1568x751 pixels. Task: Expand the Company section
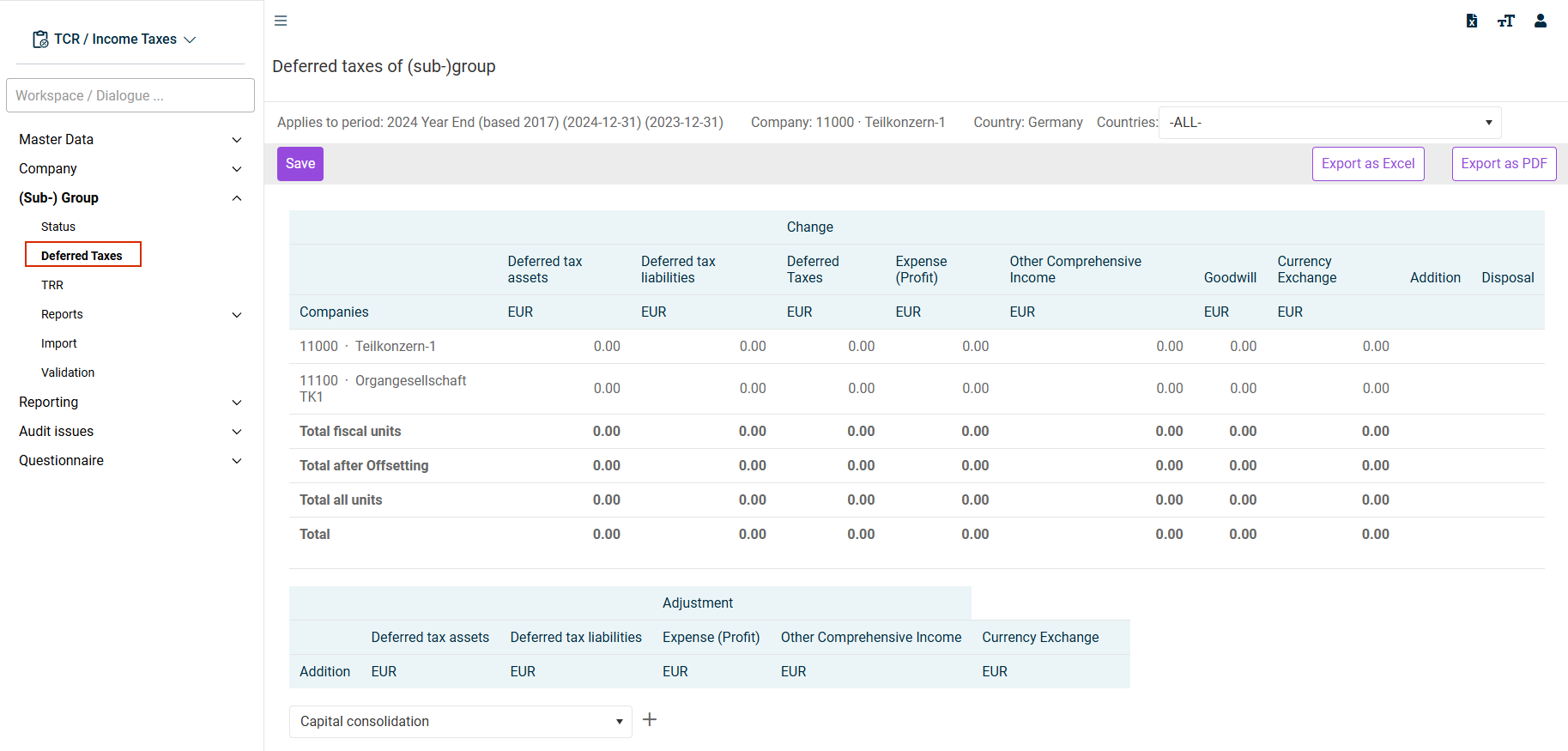pos(130,168)
